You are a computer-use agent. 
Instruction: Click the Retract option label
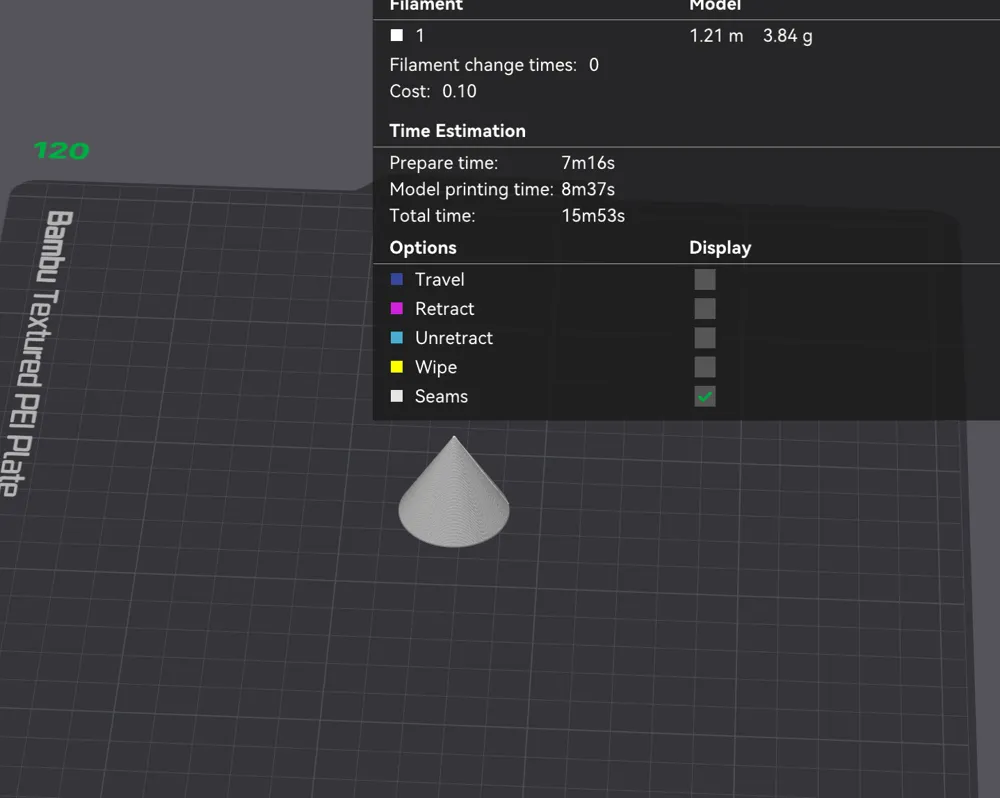pos(445,309)
